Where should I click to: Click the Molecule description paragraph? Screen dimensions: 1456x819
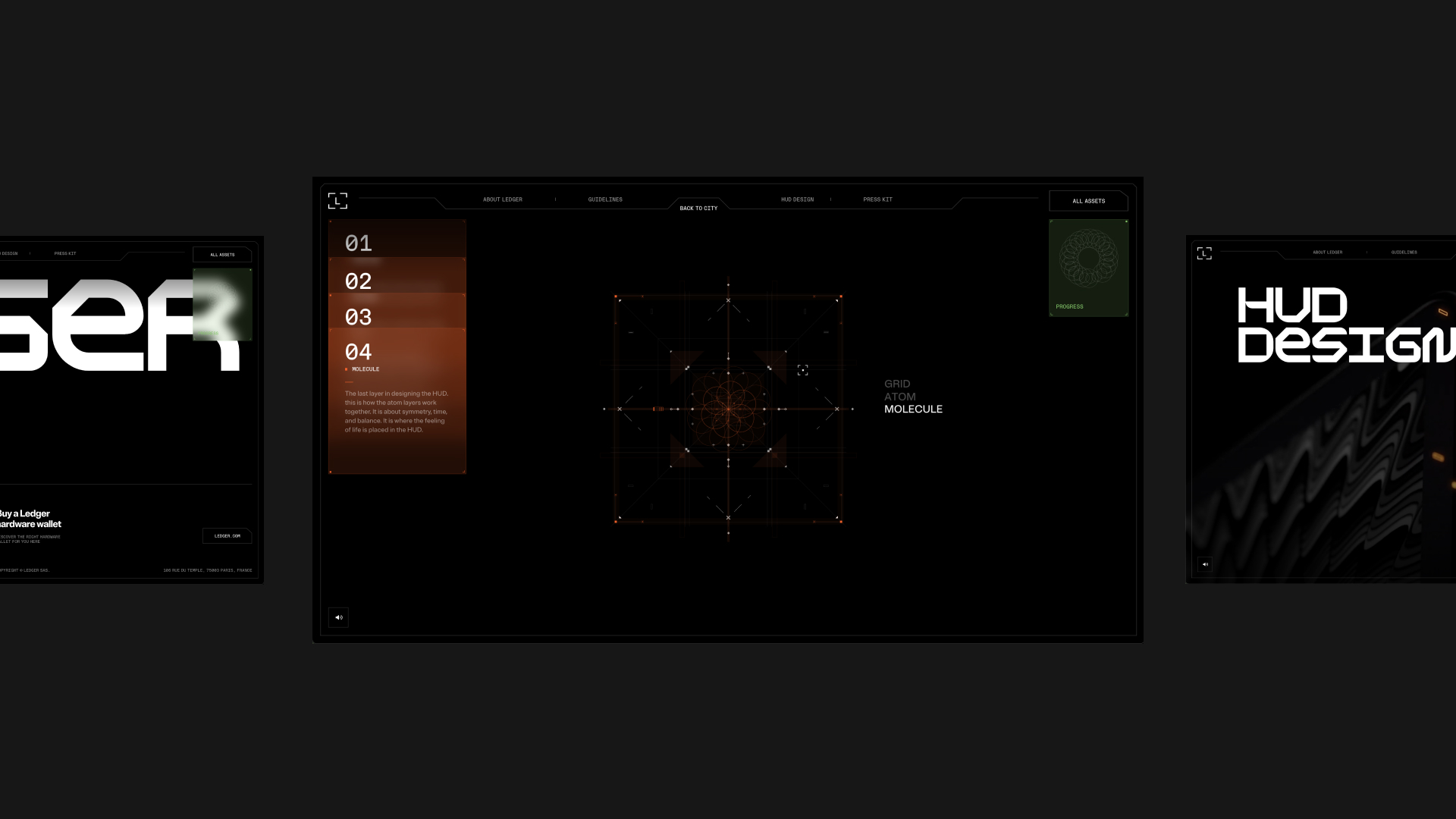pyautogui.click(x=397, y=412)
